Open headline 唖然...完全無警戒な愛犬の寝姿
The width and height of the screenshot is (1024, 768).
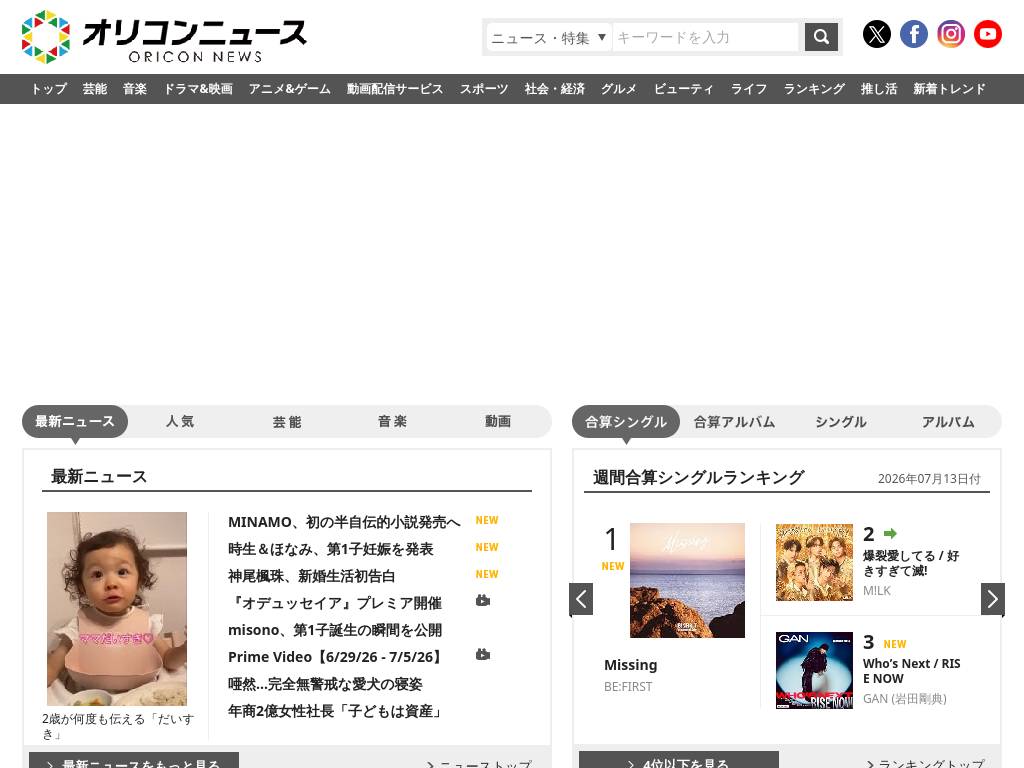325,684
